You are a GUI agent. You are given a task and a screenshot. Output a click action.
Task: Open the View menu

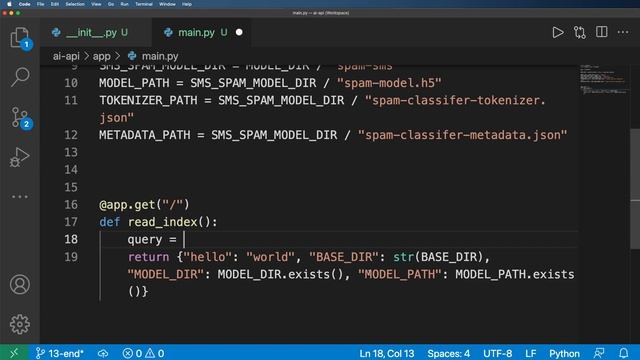(96, 4)
